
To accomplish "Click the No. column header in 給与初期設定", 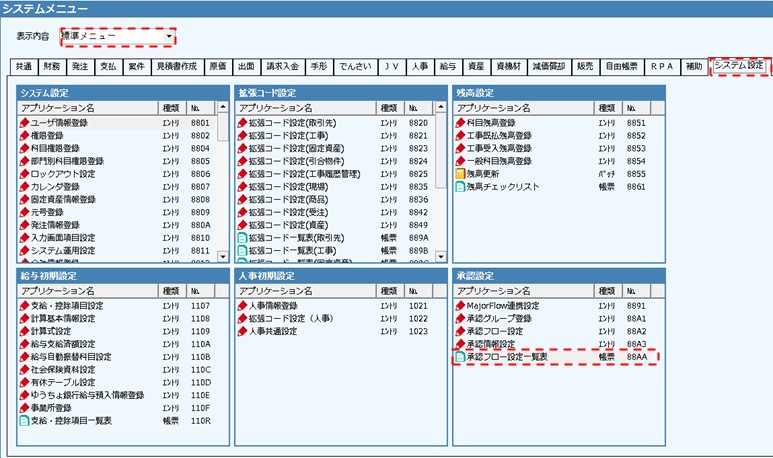I will 197,290.
